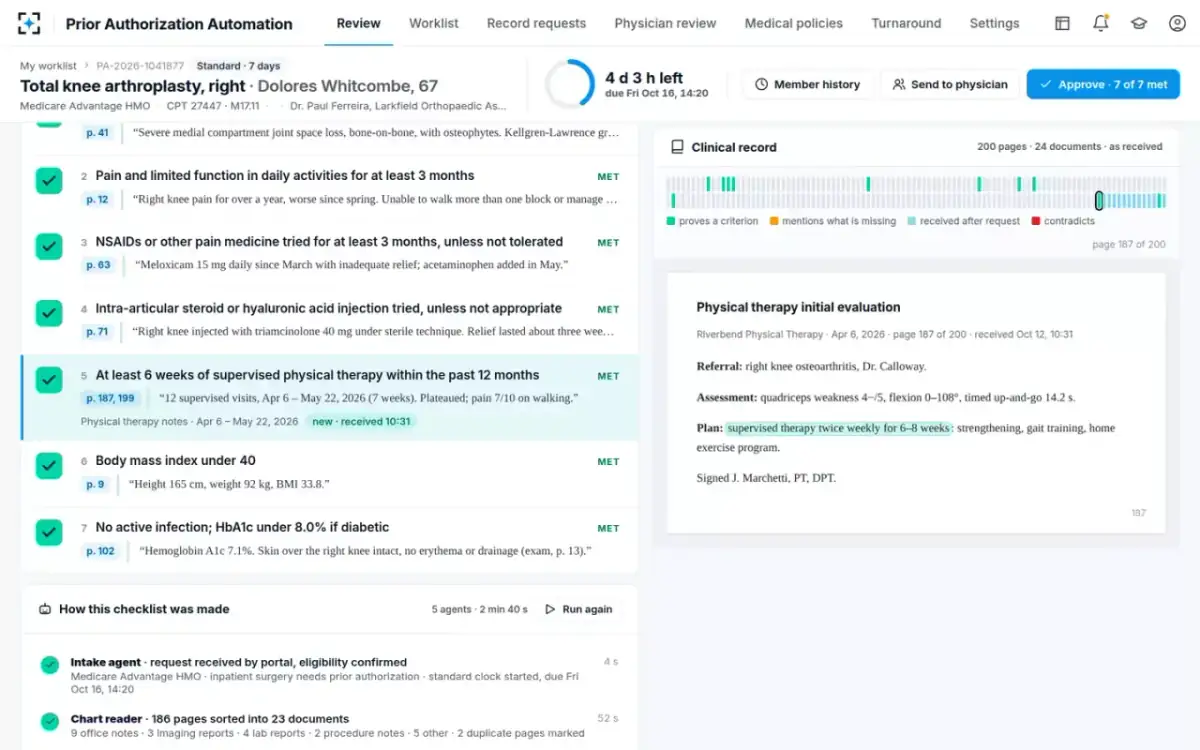The height and width of the screenshot is (750, 1200).
Task: Open the Medical policies tab
Action: tap(794, 23)
